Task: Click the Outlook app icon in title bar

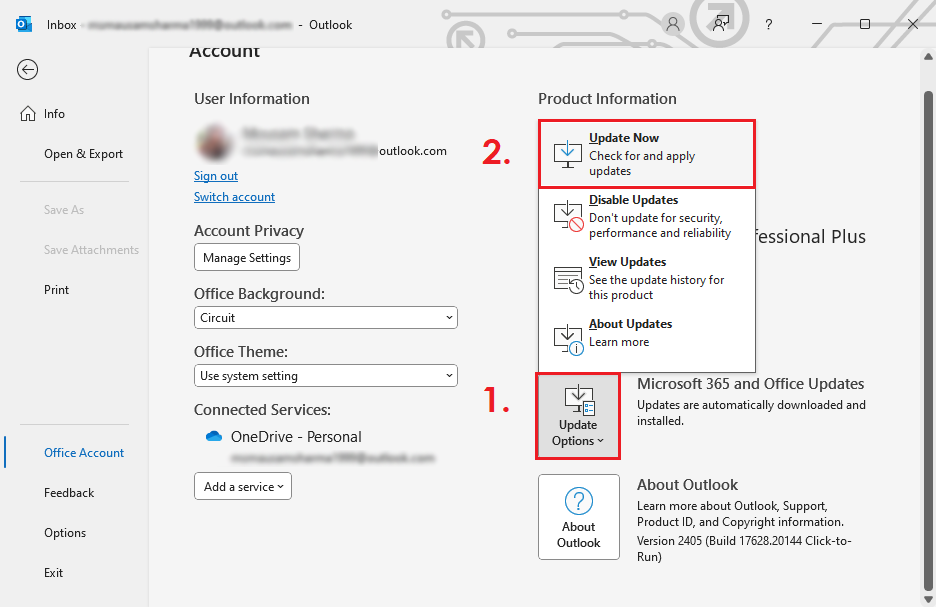Action: [x=22, y=23]
